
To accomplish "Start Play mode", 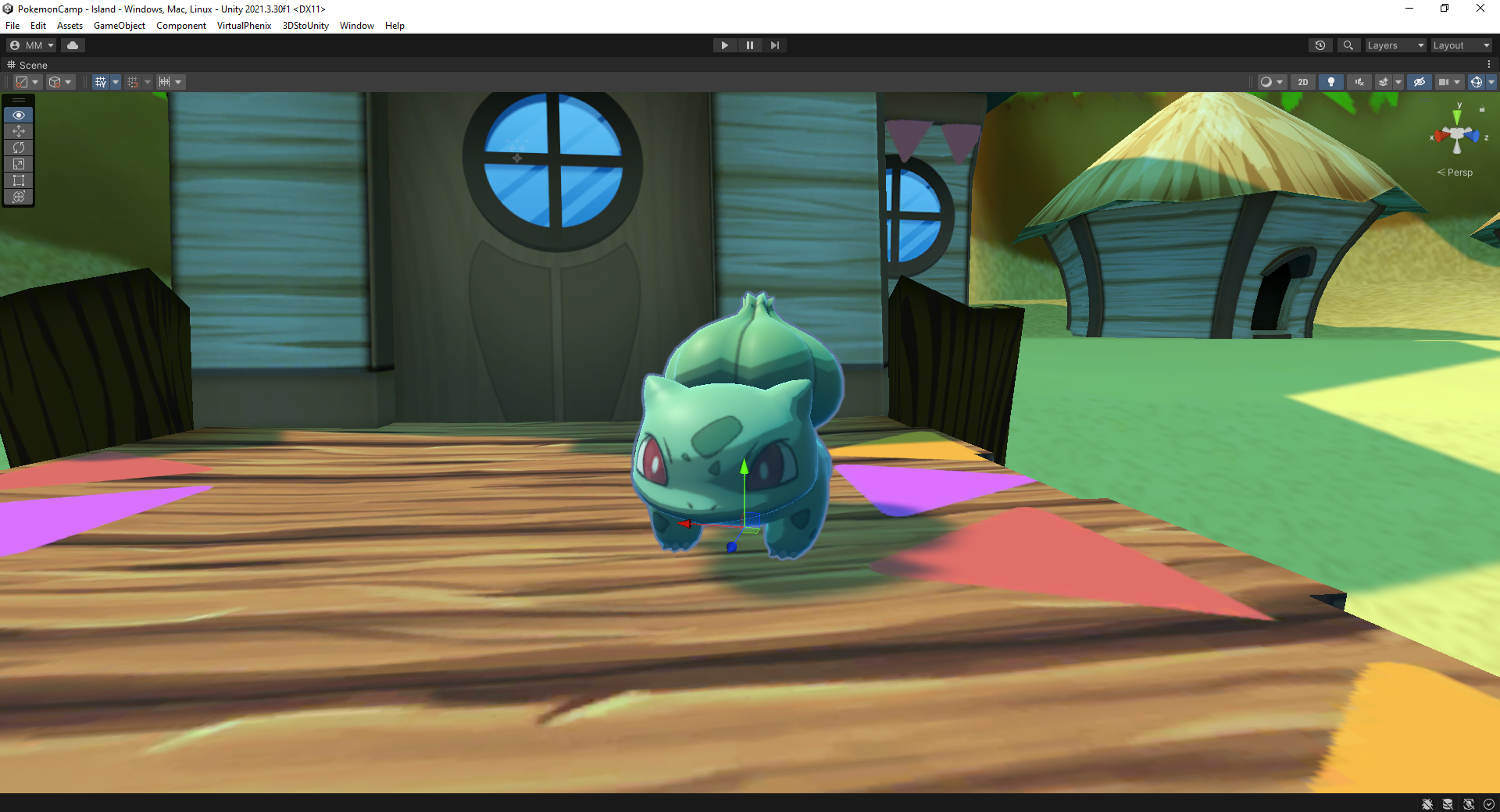I will [724, 45].
